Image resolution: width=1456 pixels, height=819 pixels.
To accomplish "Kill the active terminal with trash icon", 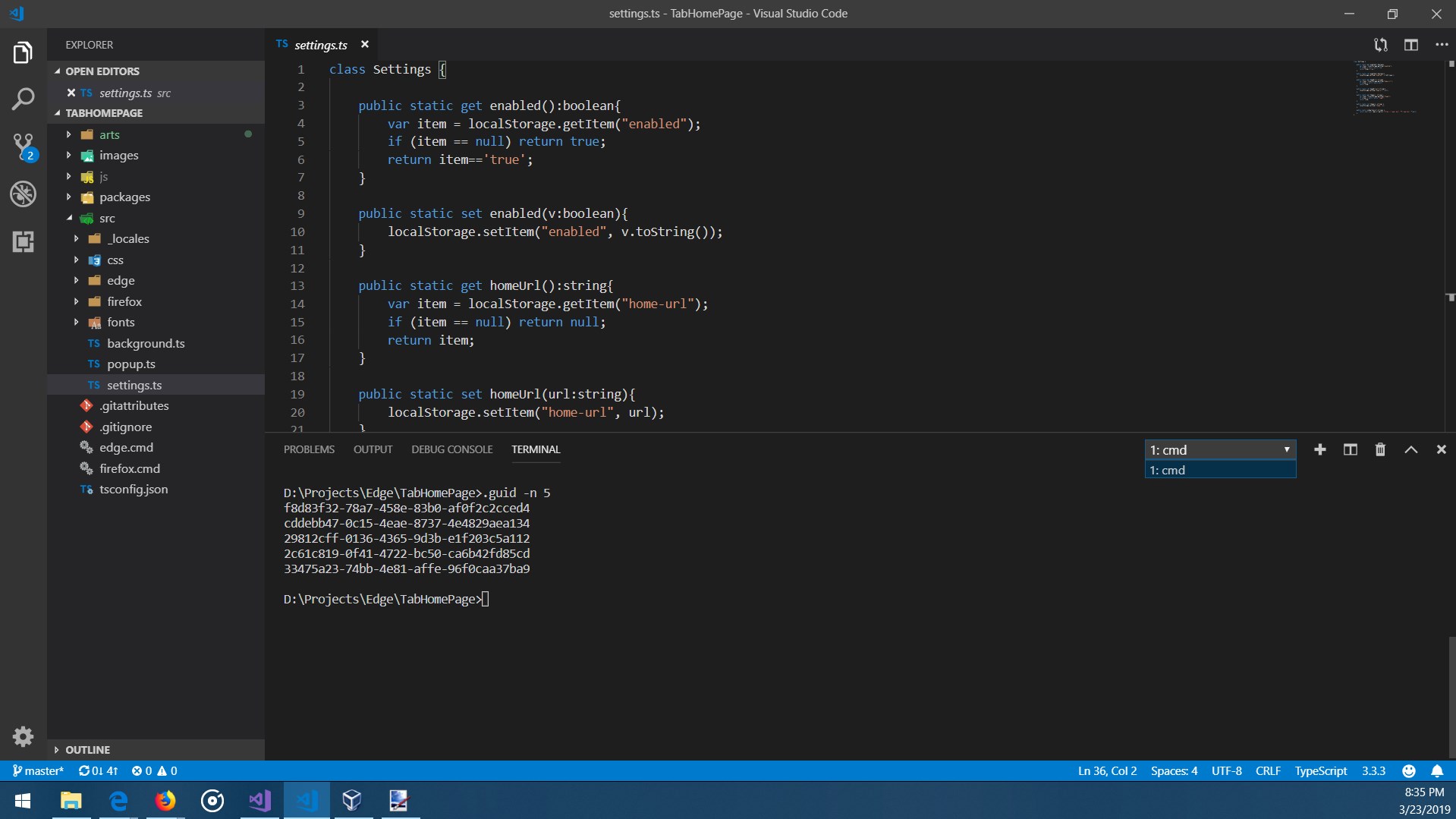I will [1380, 449].
